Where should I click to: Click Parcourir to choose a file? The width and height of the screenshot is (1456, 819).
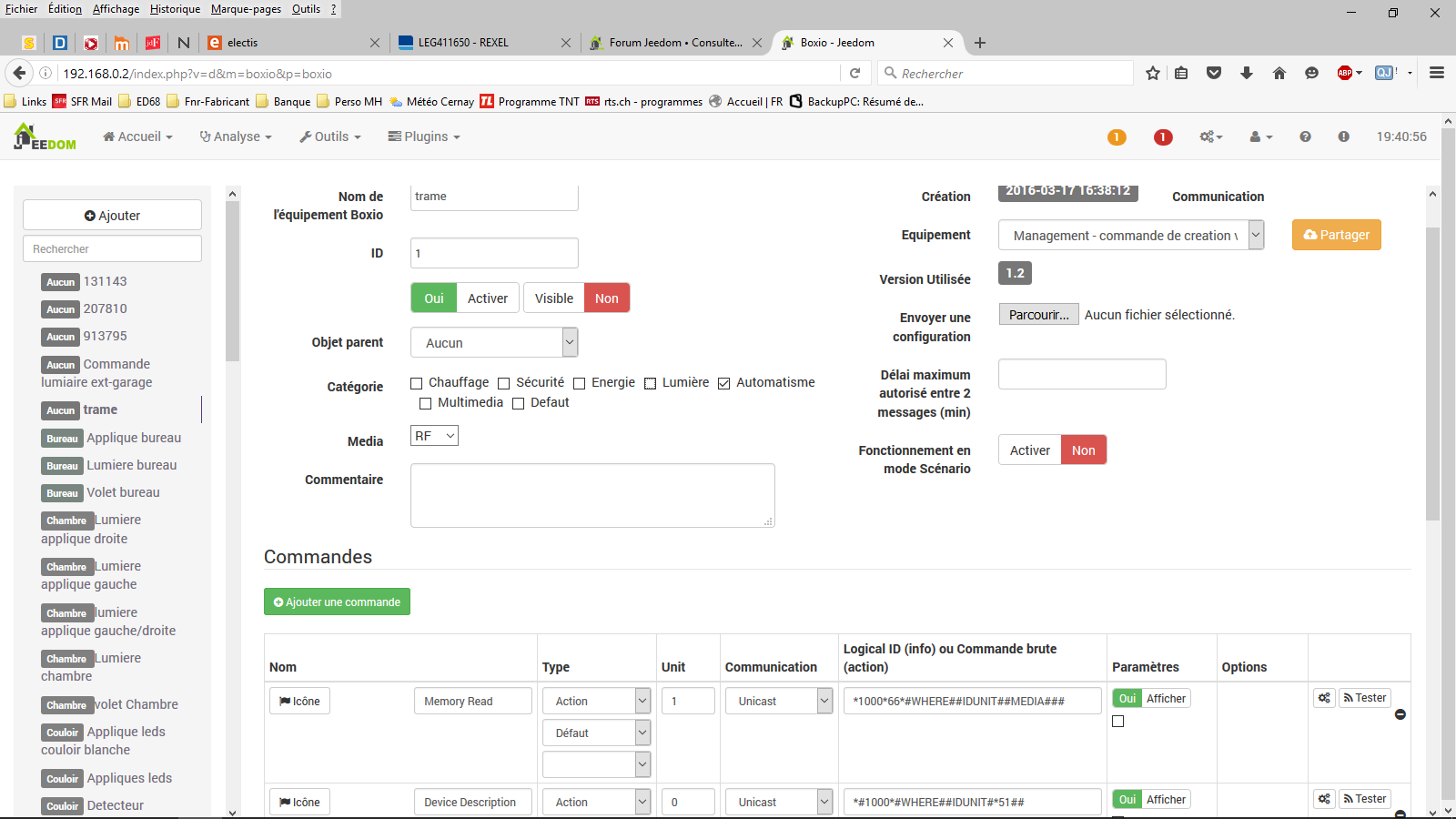point(1038,315)
